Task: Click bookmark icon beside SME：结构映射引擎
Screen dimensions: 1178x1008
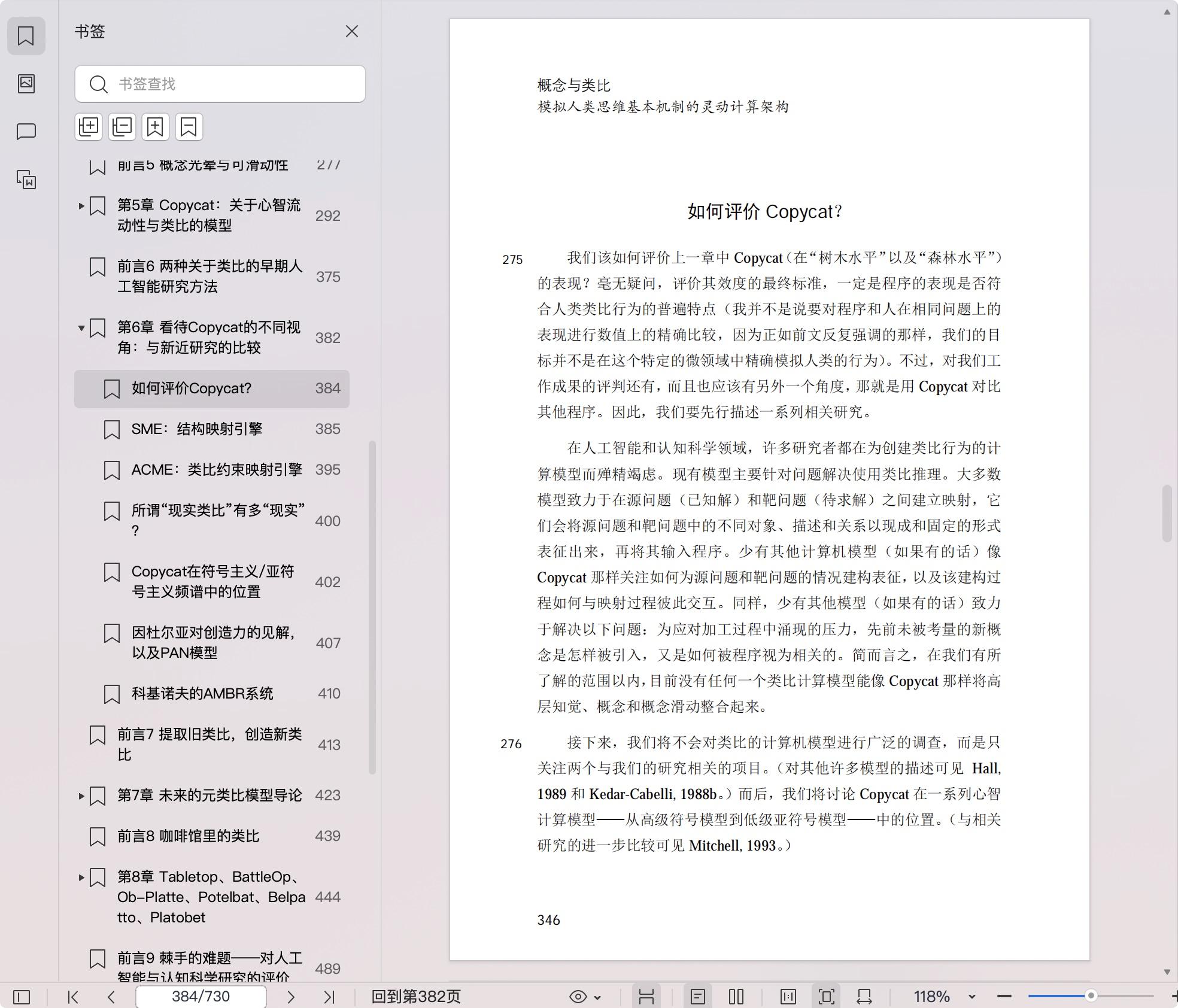Action: tap(112, 429)
